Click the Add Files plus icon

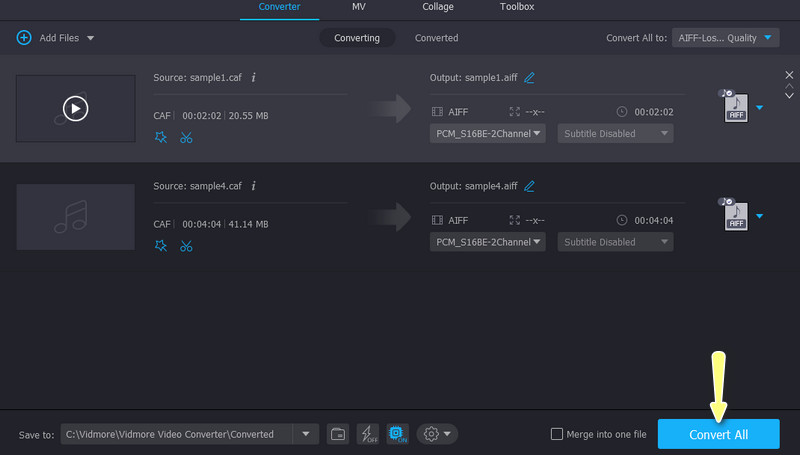[x=23, y=38]
